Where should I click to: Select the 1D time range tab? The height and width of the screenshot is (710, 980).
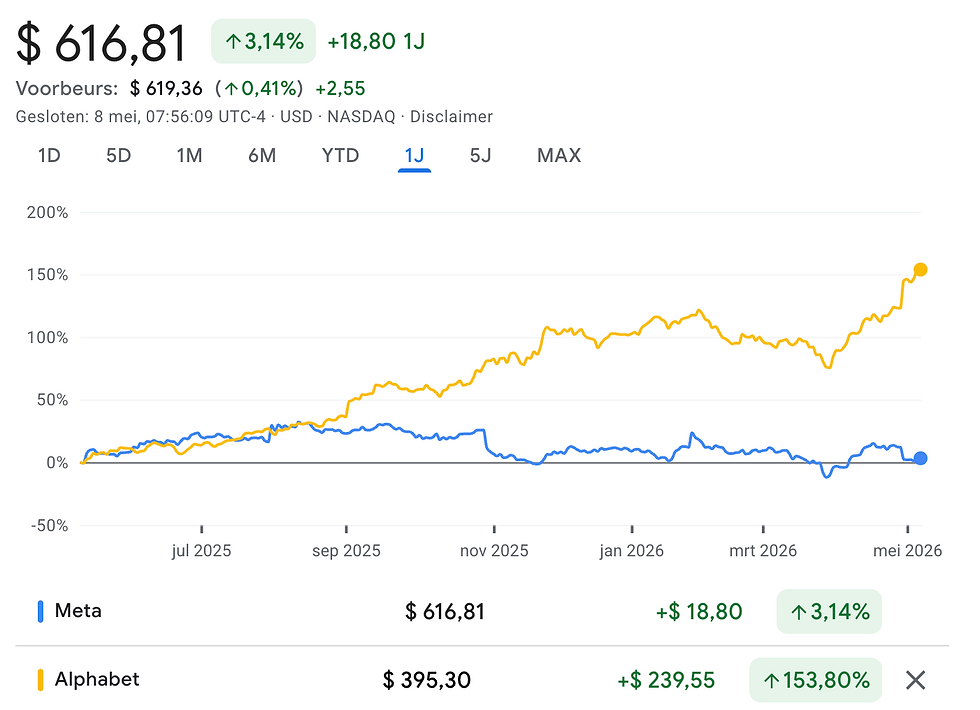(49, 155)
